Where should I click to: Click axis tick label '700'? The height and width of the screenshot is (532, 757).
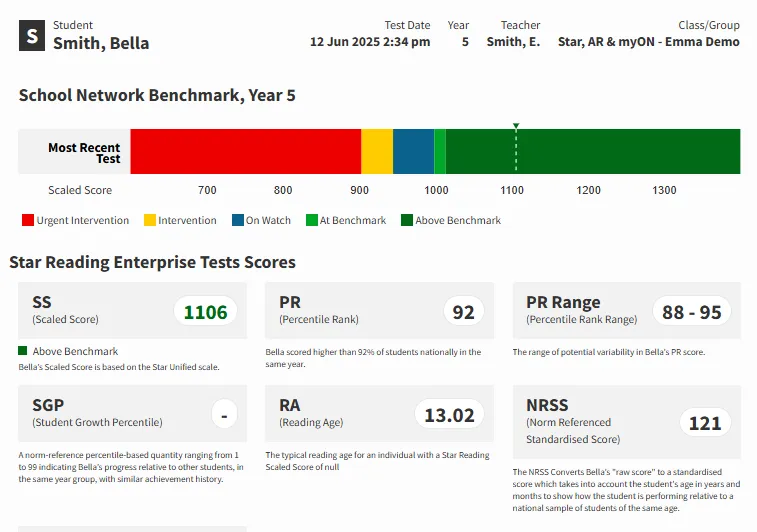[x=207, y=190]
